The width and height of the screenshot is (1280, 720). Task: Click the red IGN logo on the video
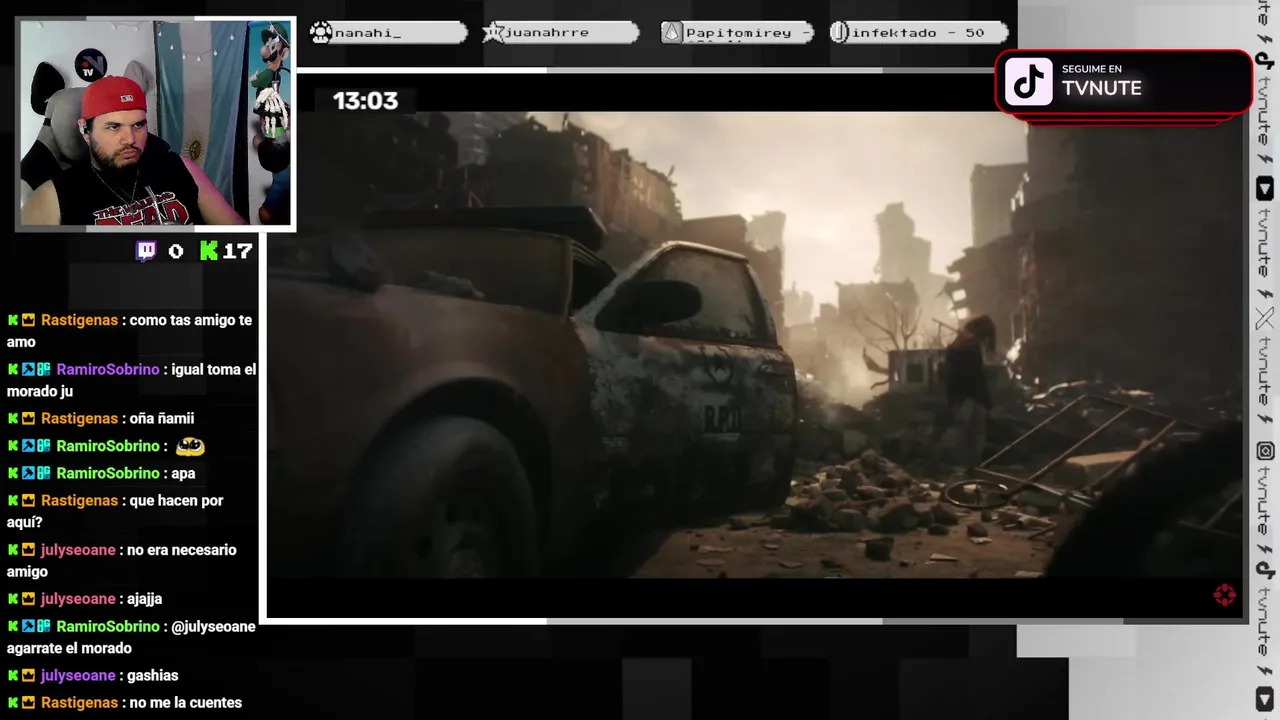click(1224, 596)
